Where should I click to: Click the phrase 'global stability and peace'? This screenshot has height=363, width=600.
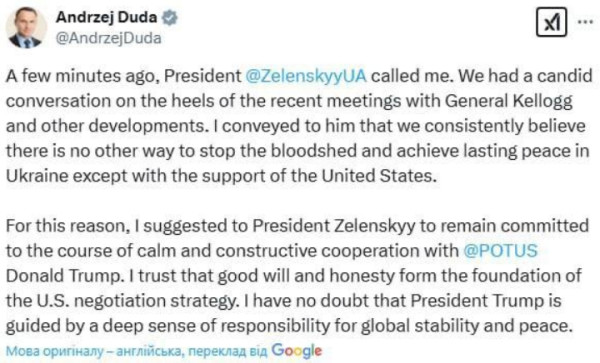click(466, 326)
